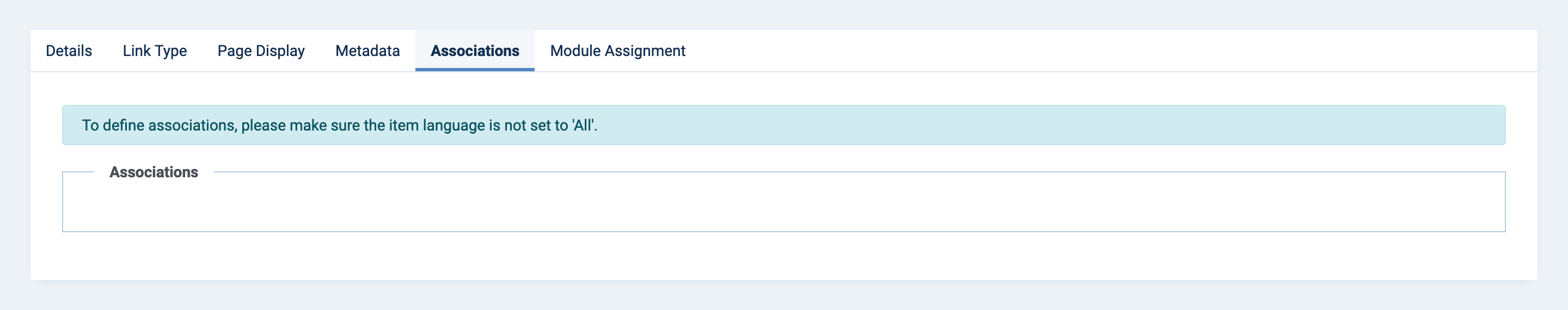Click empty tab bar space after Module Assignment
1568x310 pixels.
(x=1095, y=51)
